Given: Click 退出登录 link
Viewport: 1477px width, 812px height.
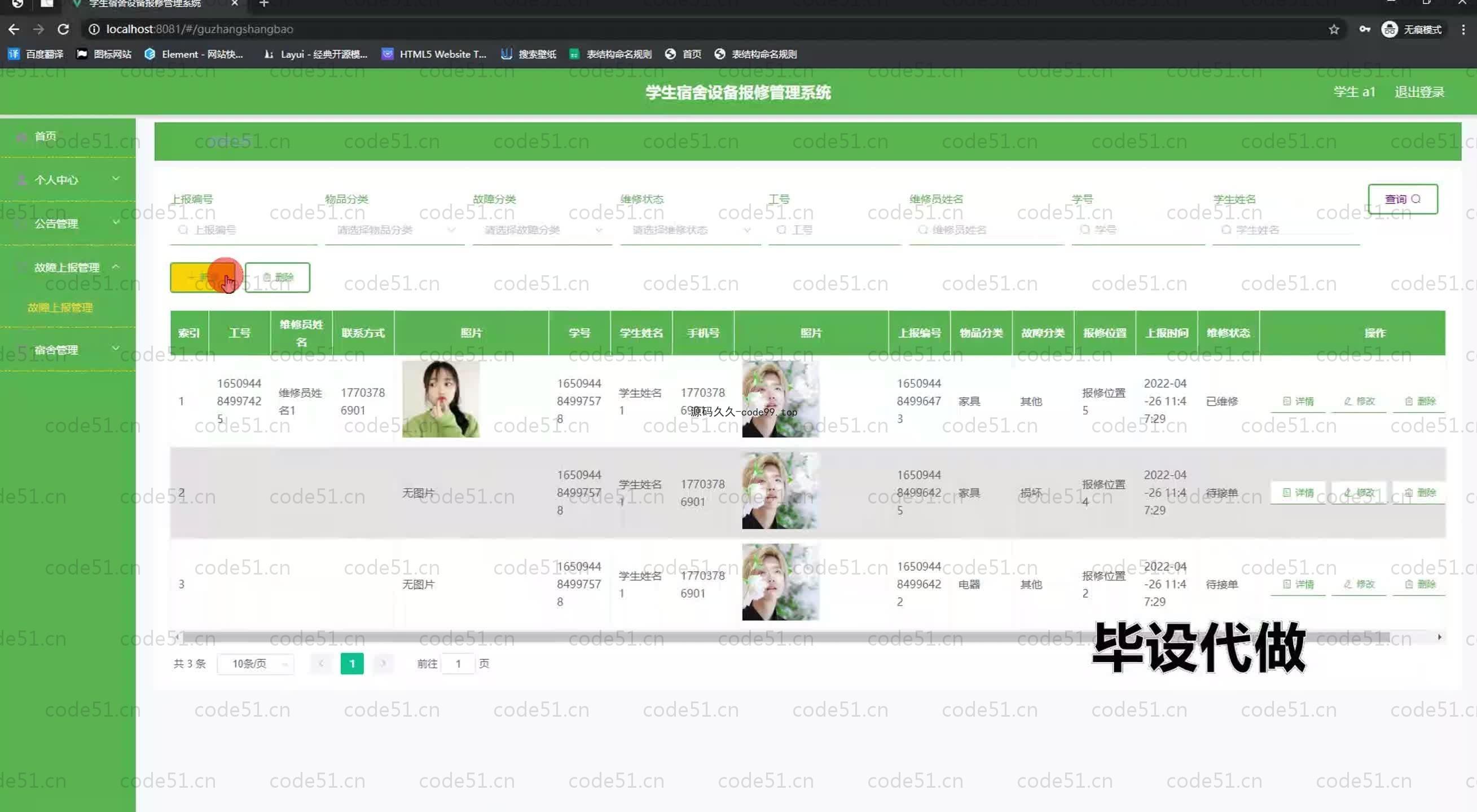Looking at the screenshot, I should [1419, 92].
